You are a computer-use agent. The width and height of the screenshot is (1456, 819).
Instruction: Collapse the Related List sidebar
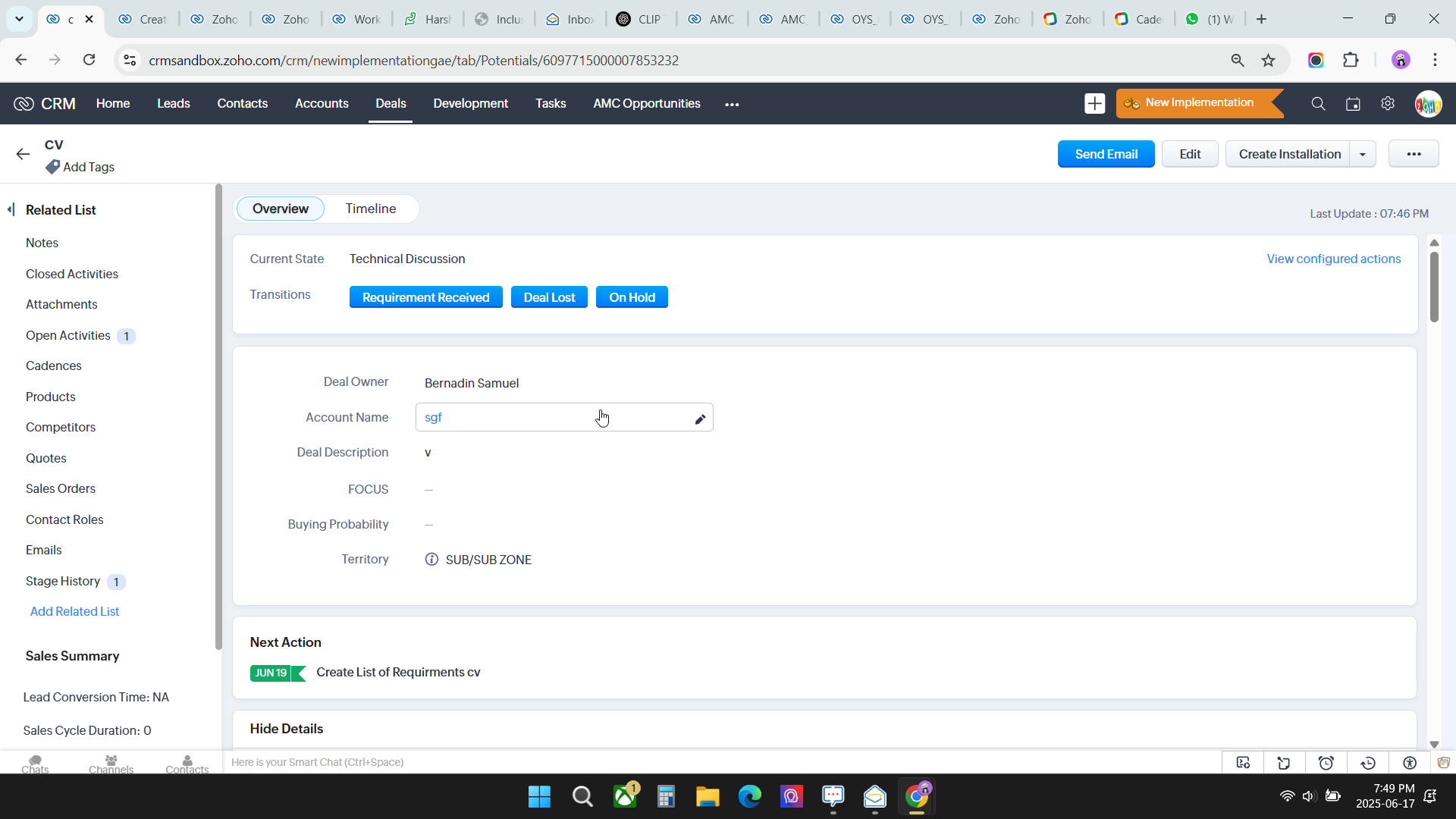click(11, 209)
